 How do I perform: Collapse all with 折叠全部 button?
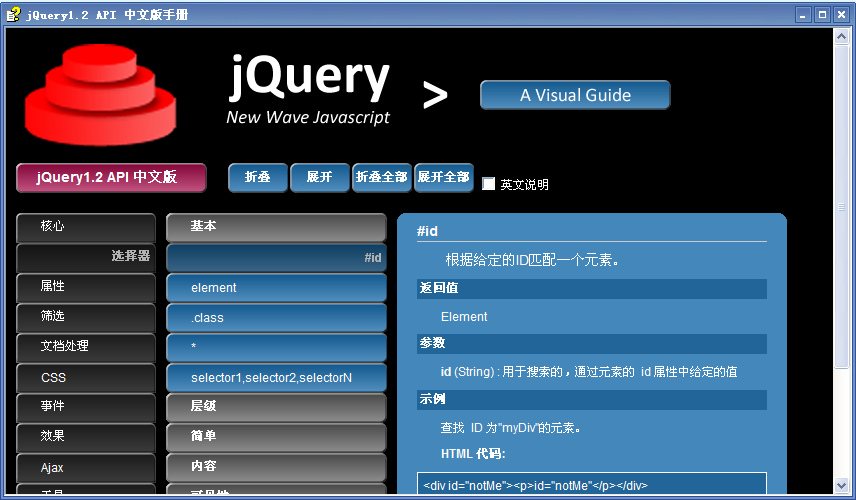pyautogui.click(x=382, y=177)
